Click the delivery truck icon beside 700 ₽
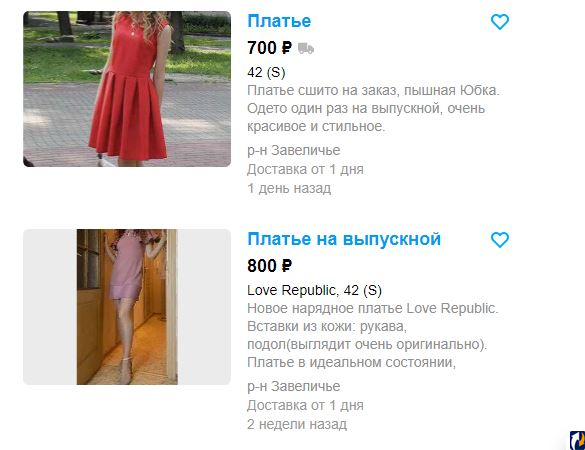The image size is (585, 450). click(x=306, y=49)
